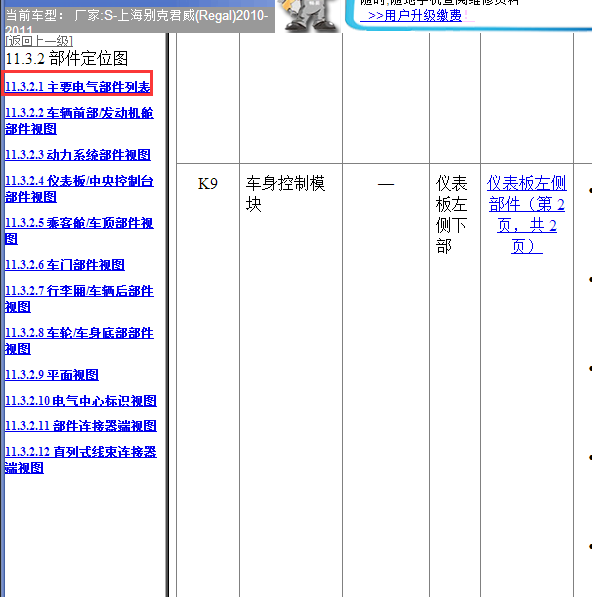Screen dimensions: 592x597
Task: Open 11.3.2.11 部件连接器端视图
Action: (x=81, y=426)
